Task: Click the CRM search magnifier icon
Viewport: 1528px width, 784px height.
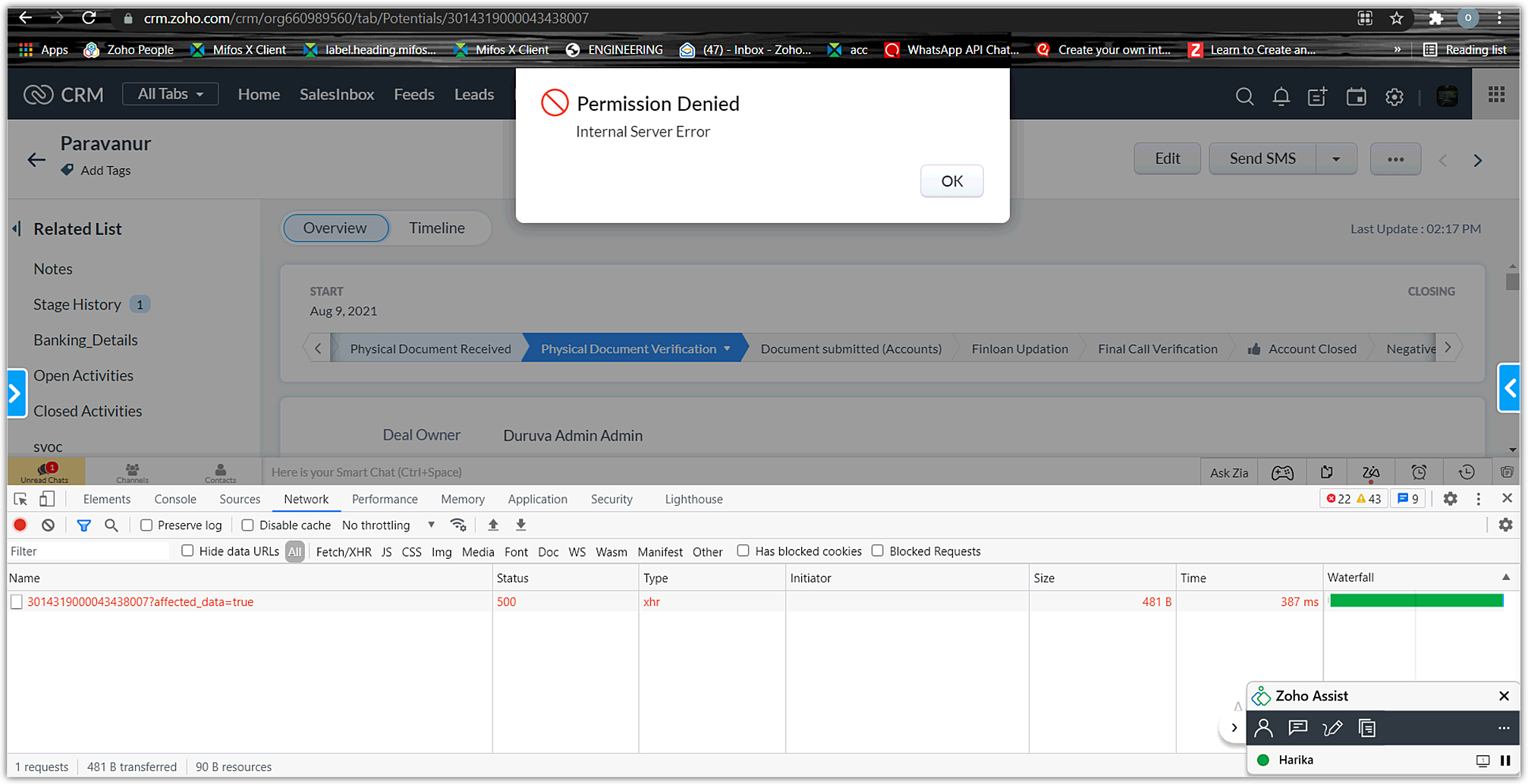Action: click(1244, 96)
